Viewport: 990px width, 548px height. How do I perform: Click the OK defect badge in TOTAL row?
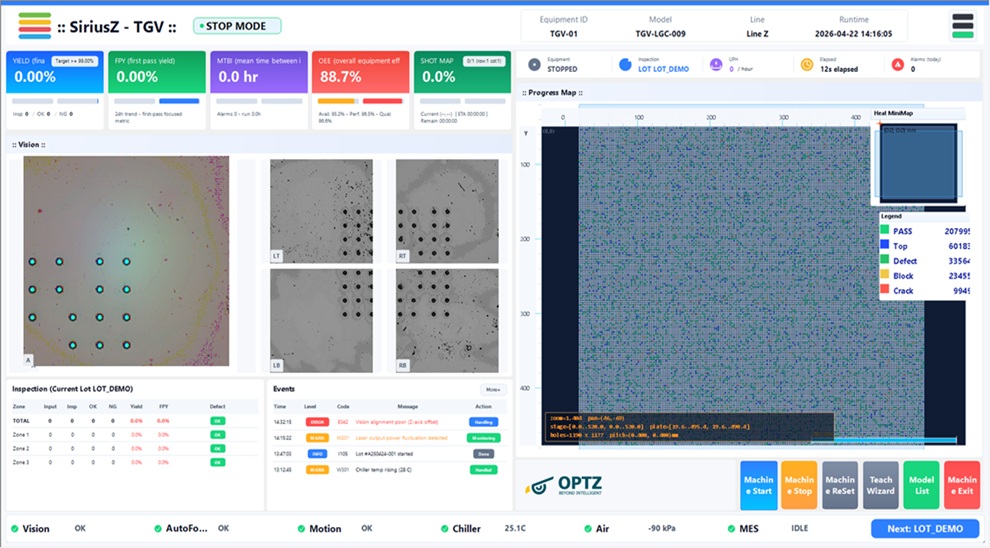pos(217,421)
